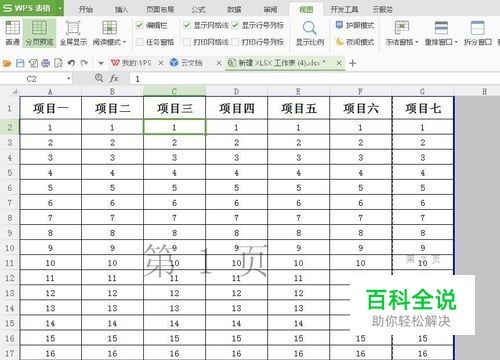Select the selected cell C2 containing 1
The image size is (500, 360).
coord(174,127)
